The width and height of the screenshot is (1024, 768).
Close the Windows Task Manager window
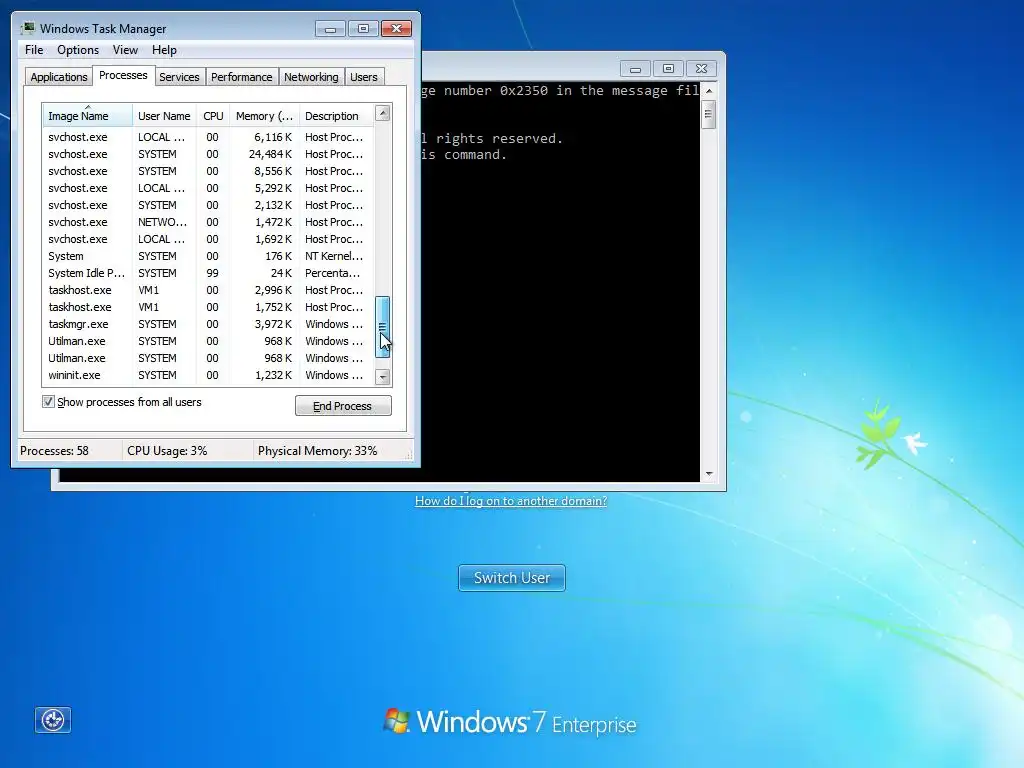click(396, 29)
